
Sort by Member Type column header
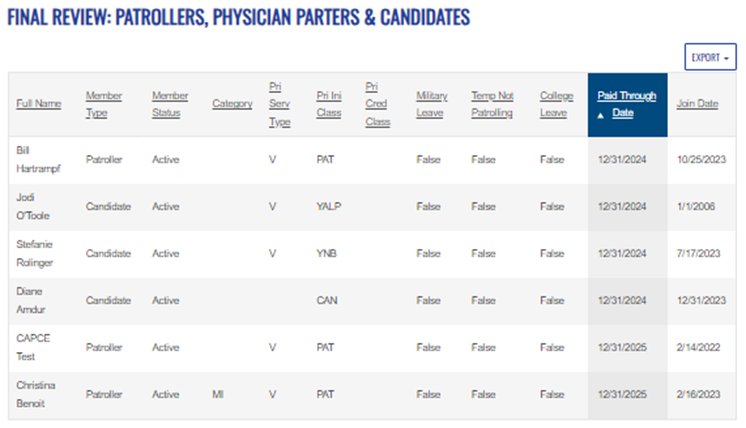103,103
